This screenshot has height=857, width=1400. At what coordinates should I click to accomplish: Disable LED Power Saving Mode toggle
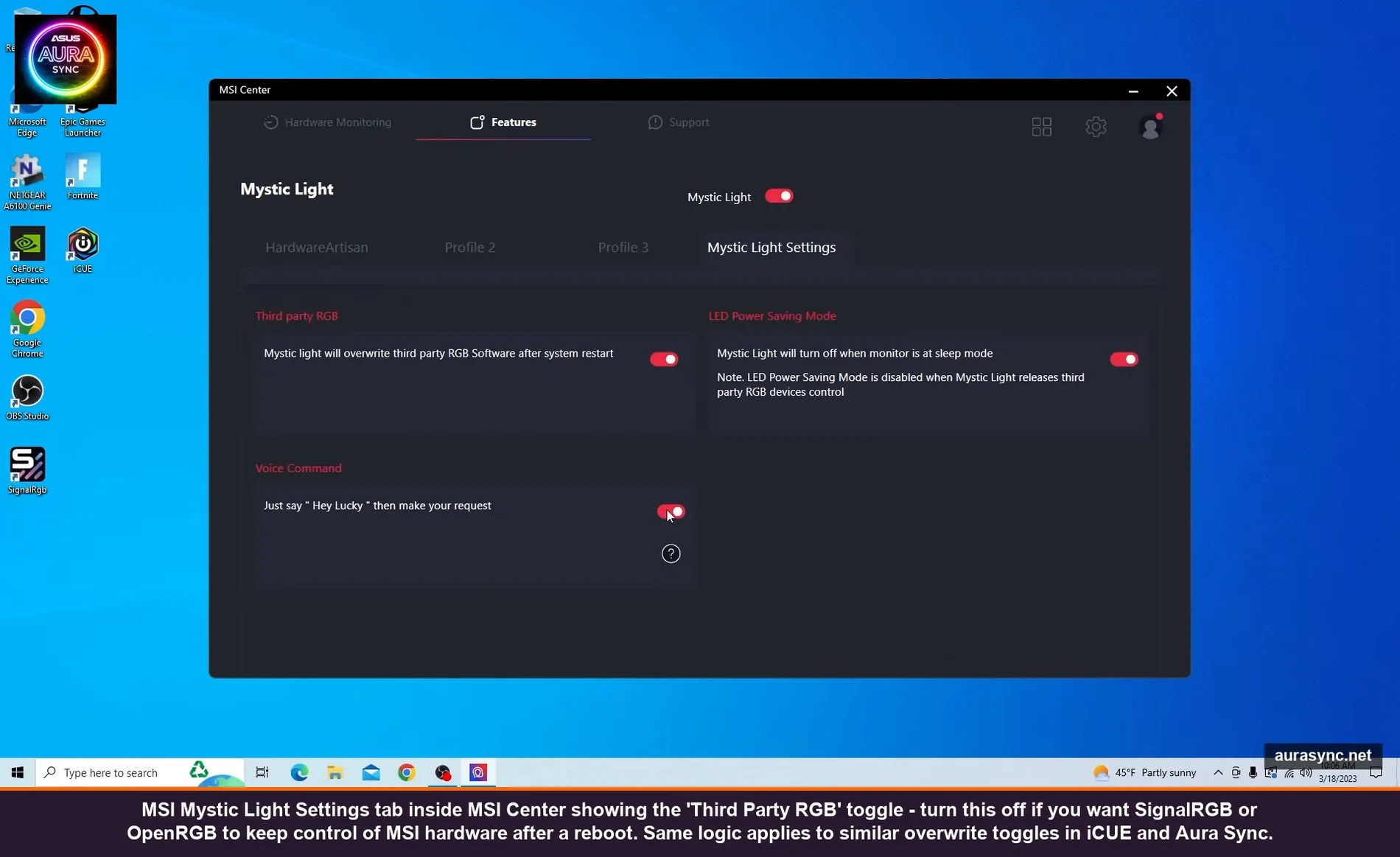[1124, 360]
